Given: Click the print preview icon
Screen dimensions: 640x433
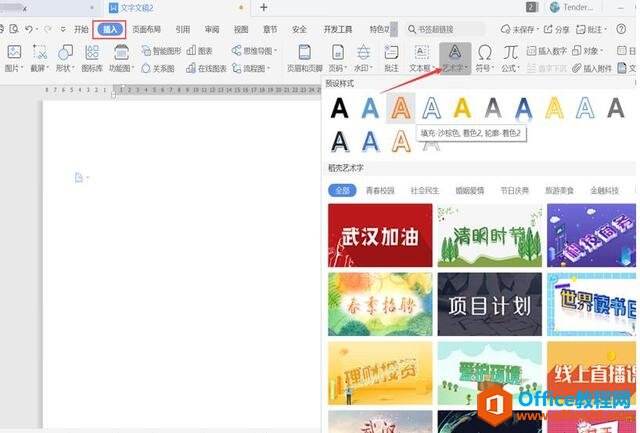Looking at the screenshot, I should tap(14, 29).
